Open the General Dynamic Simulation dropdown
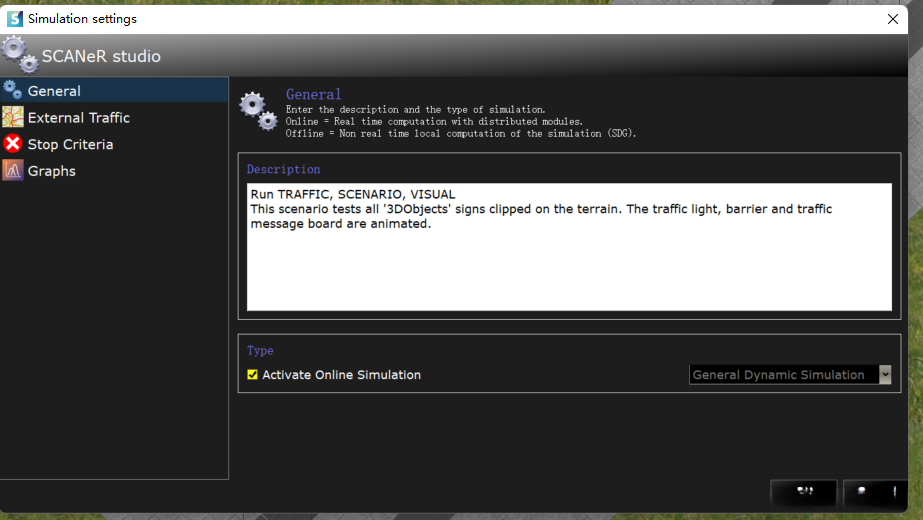 790,375
